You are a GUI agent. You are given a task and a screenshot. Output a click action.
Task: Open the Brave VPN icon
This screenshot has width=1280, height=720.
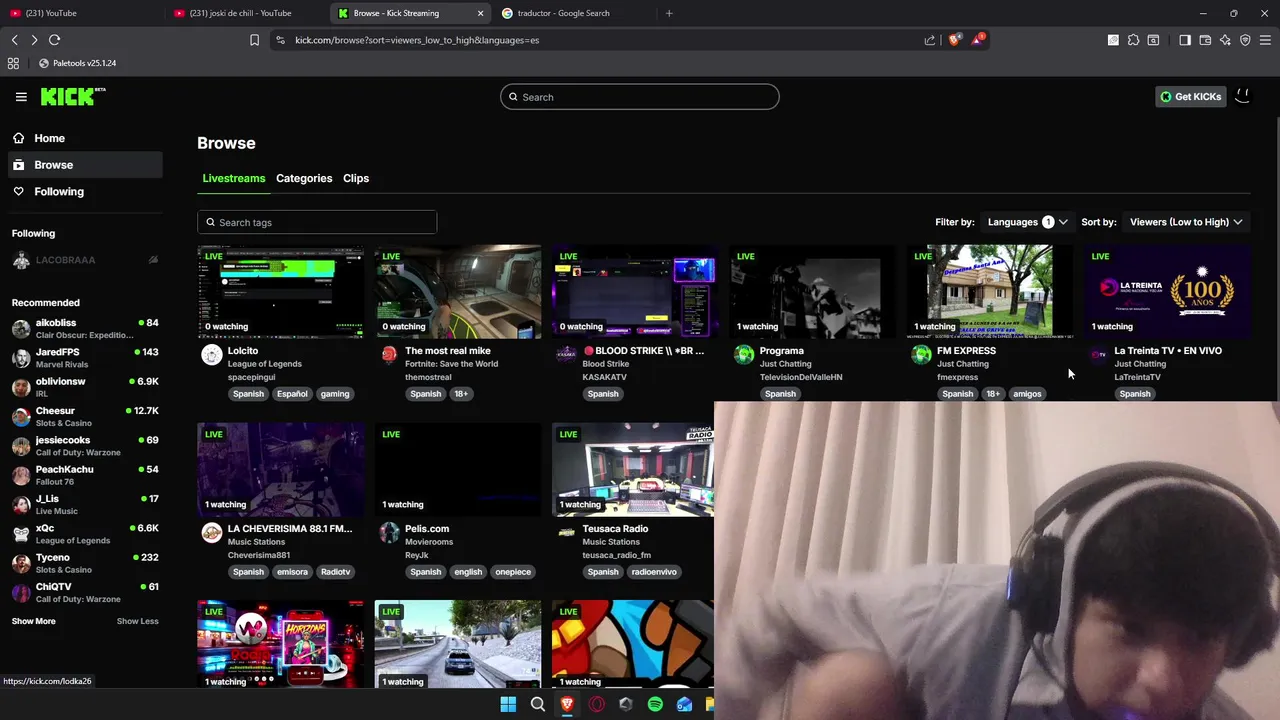[x=1245, y=40]
